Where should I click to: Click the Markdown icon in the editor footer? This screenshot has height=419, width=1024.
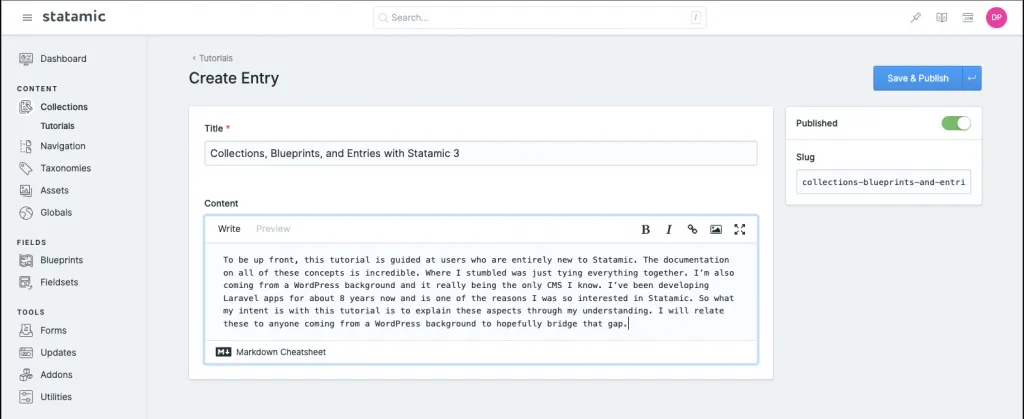[x=223, y=352]
